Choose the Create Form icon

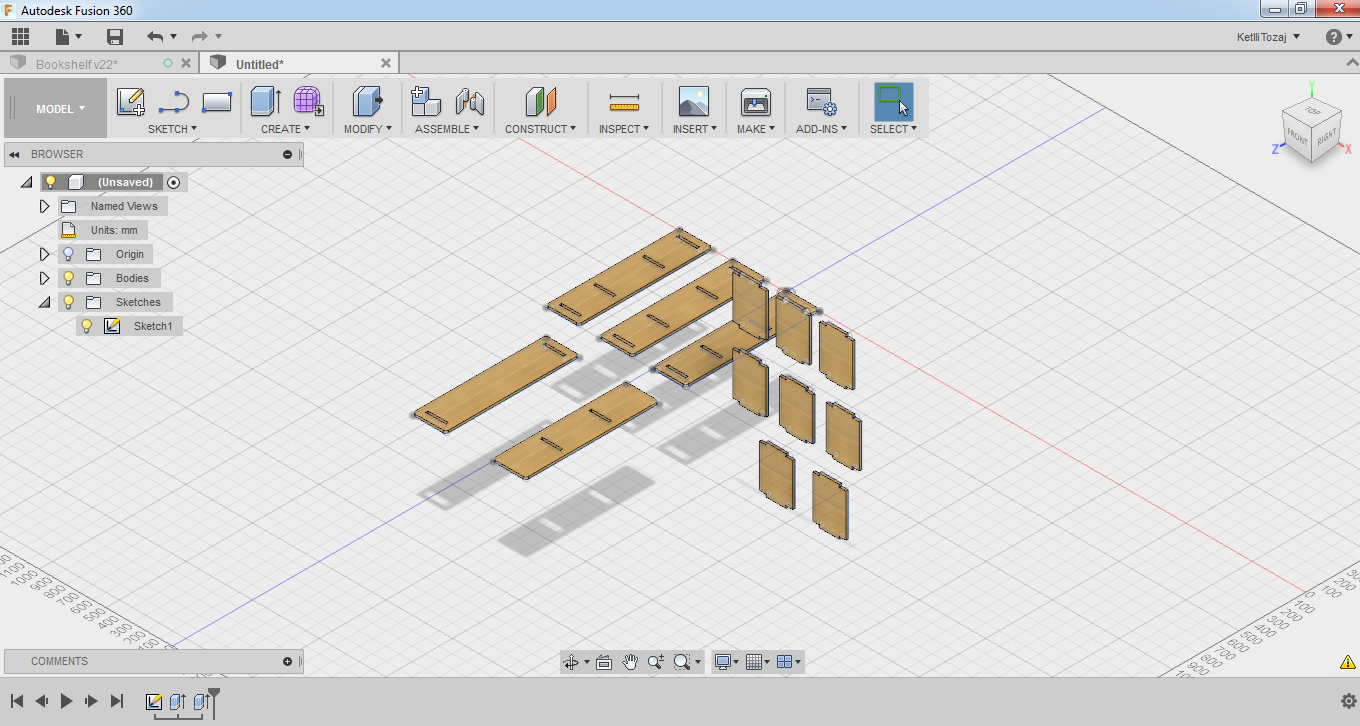308,101
